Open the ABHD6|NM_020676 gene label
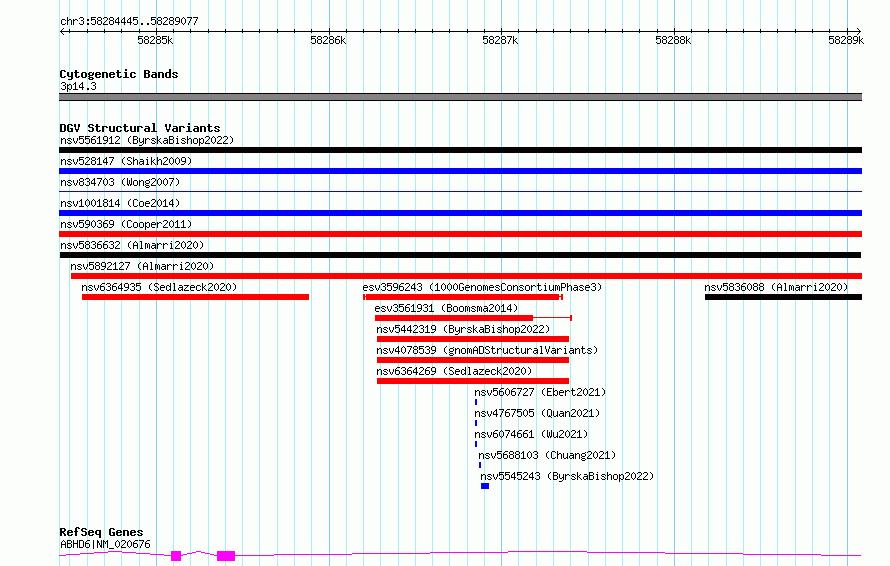The height and width of the screenshot is (566, 890). [x=105, y=544]
